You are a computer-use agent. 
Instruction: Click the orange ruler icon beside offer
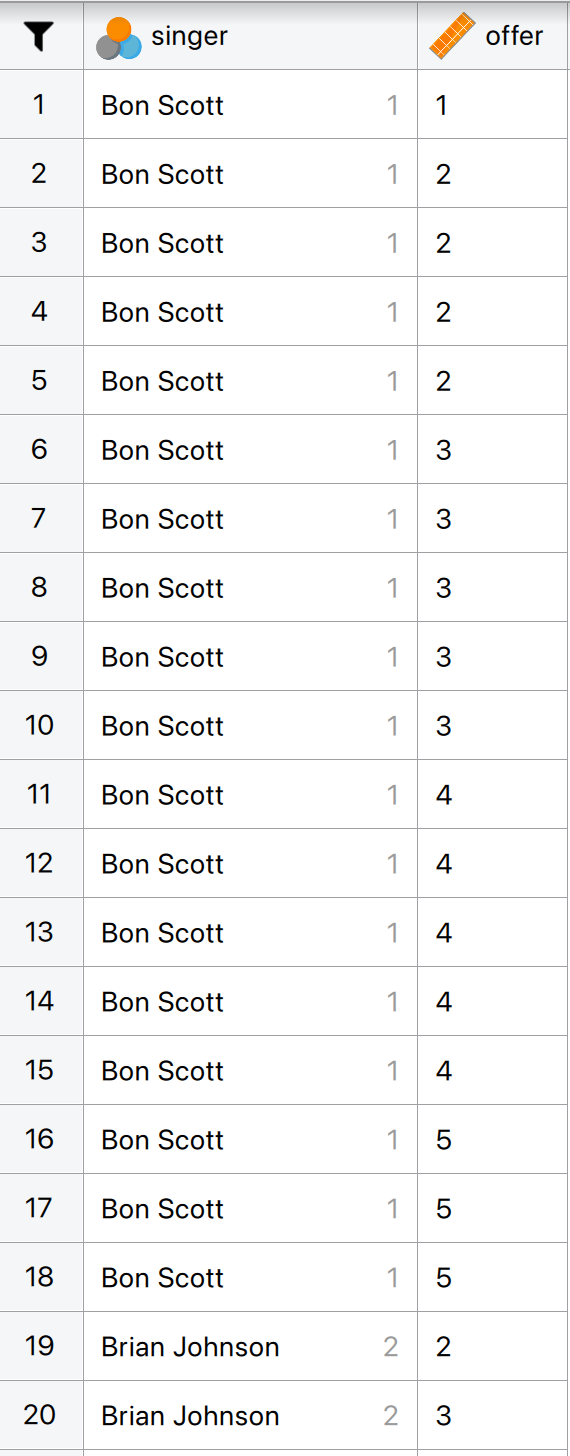coord(451,36)
